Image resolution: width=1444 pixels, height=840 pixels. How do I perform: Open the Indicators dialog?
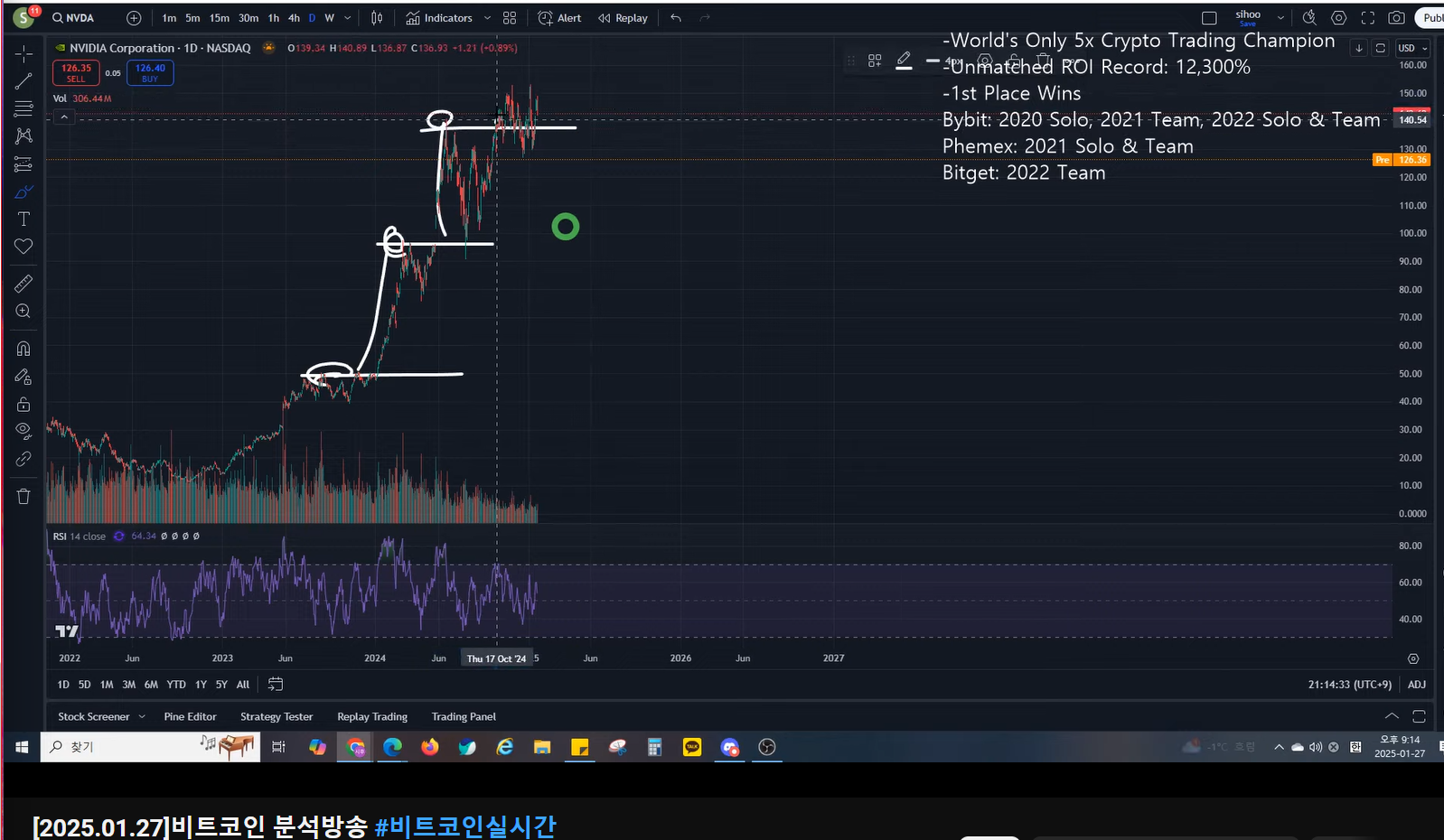click(439, 18)
